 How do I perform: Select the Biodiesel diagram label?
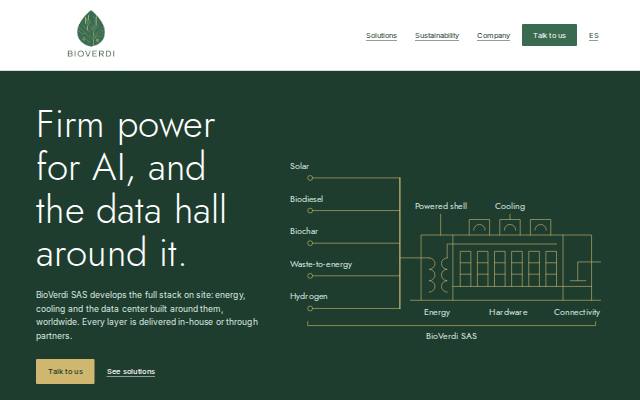(306, 199)
